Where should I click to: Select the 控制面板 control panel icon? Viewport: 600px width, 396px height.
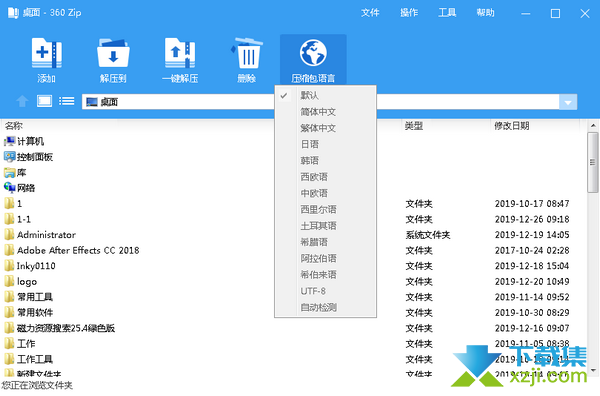(x=9, y=157)
